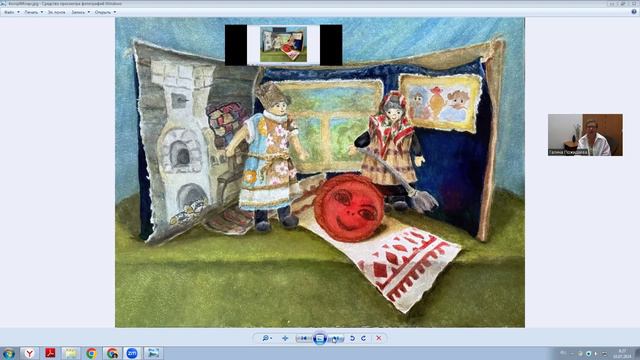Select Photo Viewer taskbar icon
Viewport: 640px width, 360px height.
[153, 353]
